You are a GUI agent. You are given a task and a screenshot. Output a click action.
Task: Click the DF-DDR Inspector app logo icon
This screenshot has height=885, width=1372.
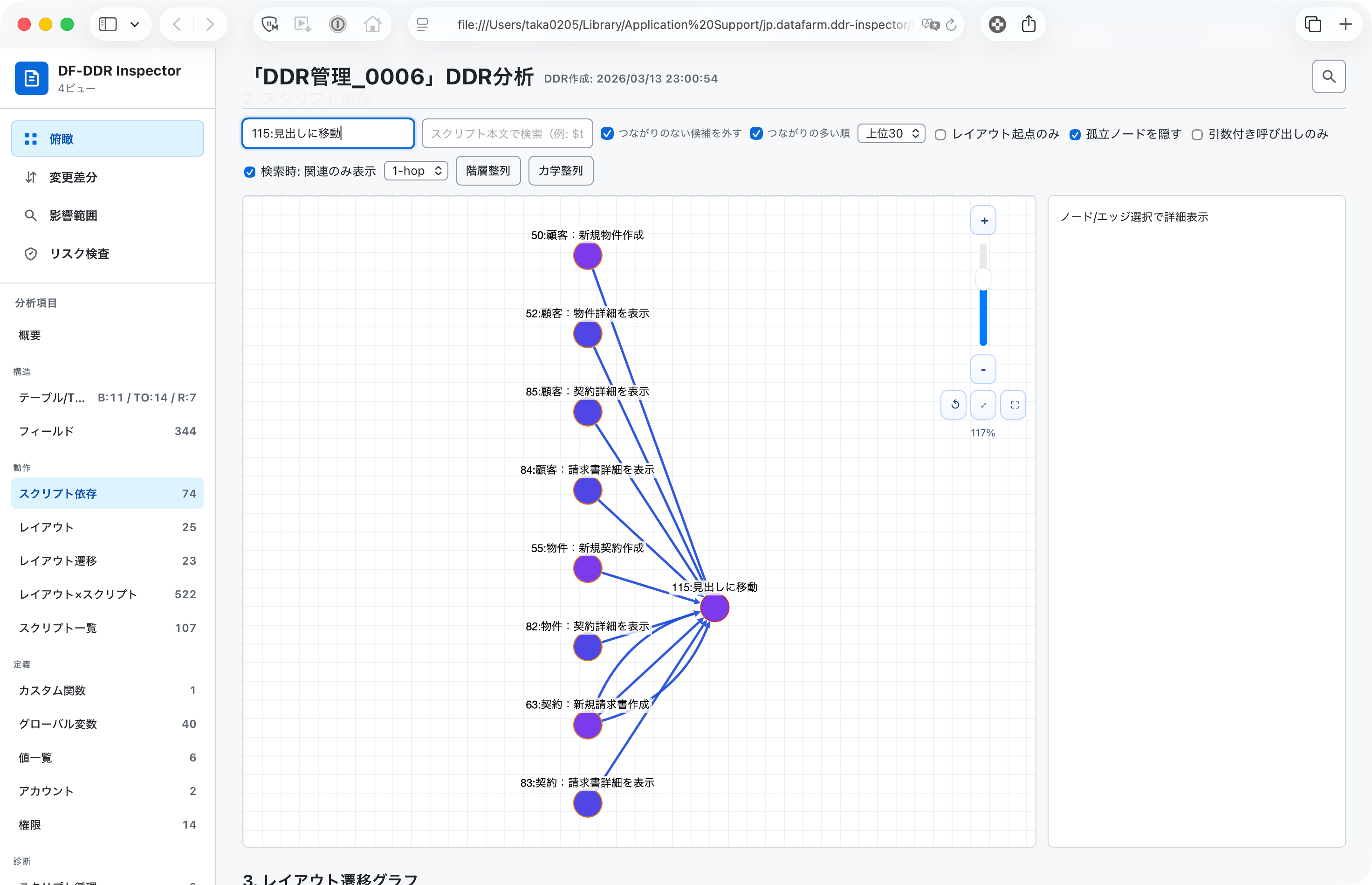tap(32, 77)
